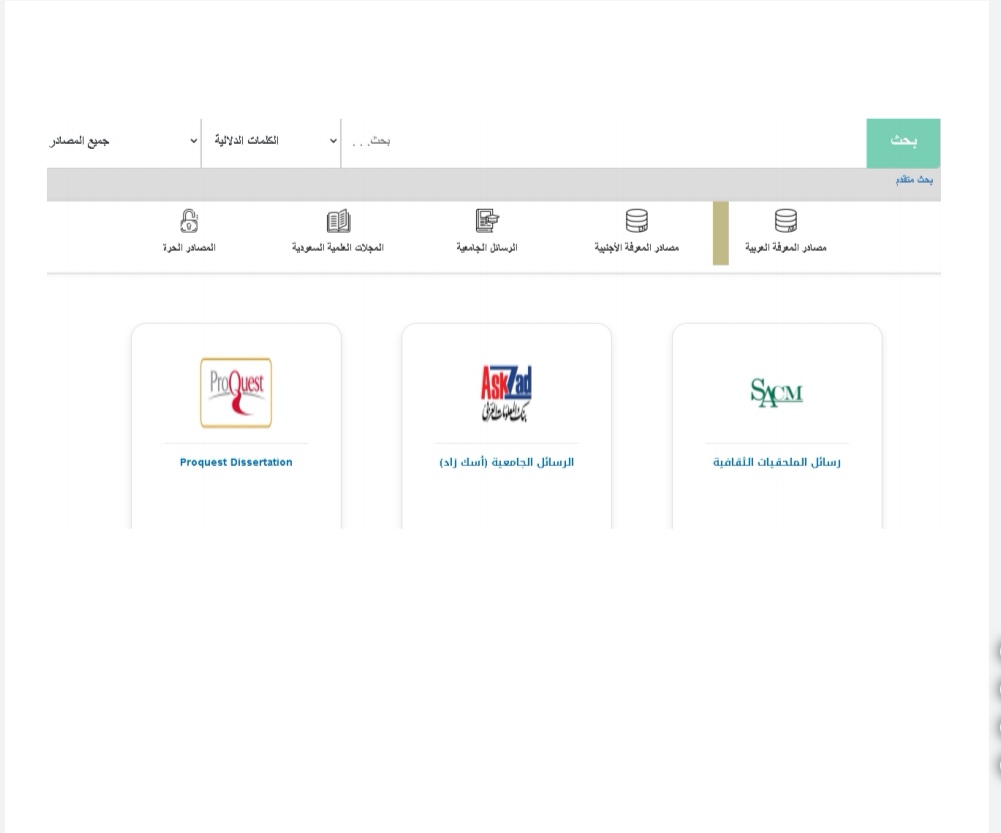Viewport: 1001px width, 833px height.
Task: Expand the جميع المصادر sources dropdown
Action: coord(123,141)
